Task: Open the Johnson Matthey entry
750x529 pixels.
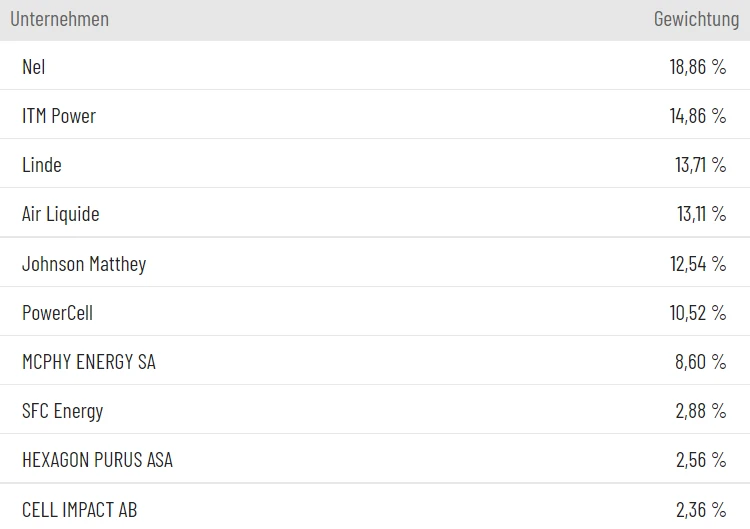Action: (x=84, y=264)
